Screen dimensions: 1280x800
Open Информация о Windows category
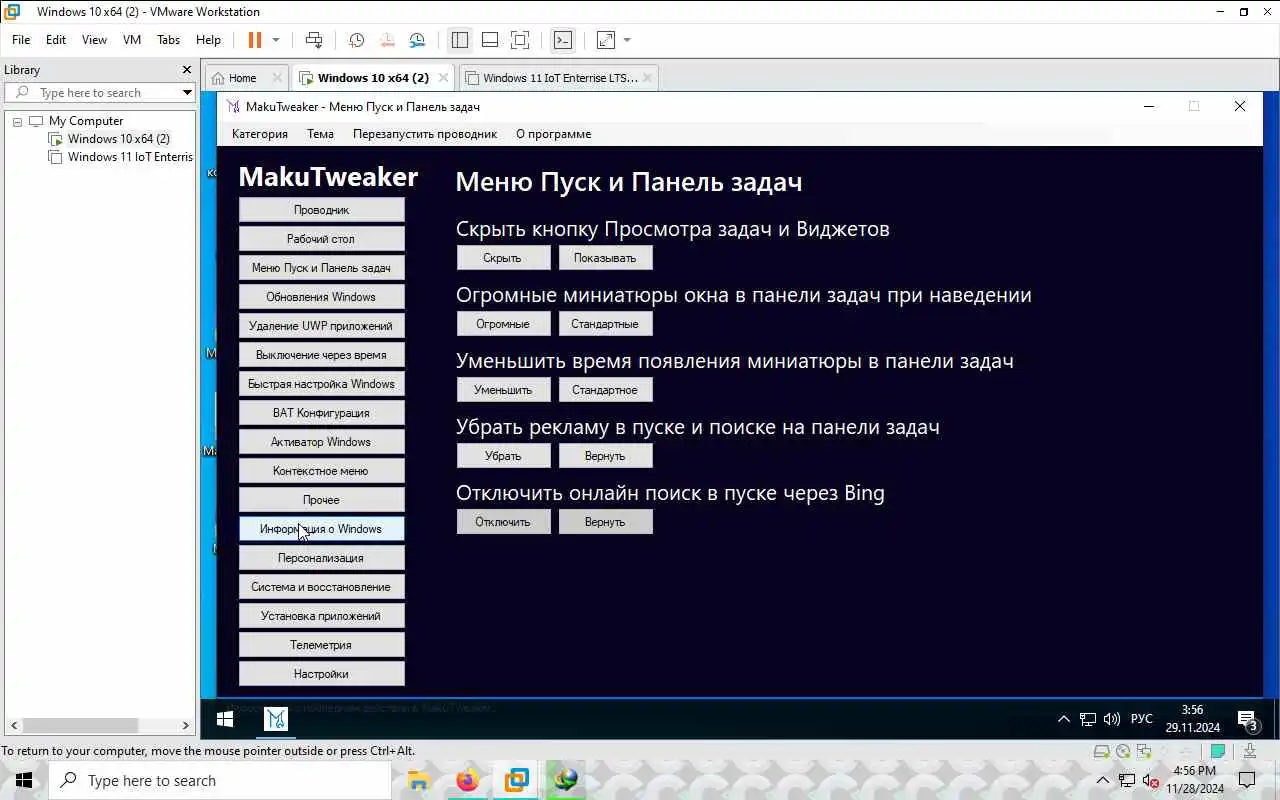[321, 529]
